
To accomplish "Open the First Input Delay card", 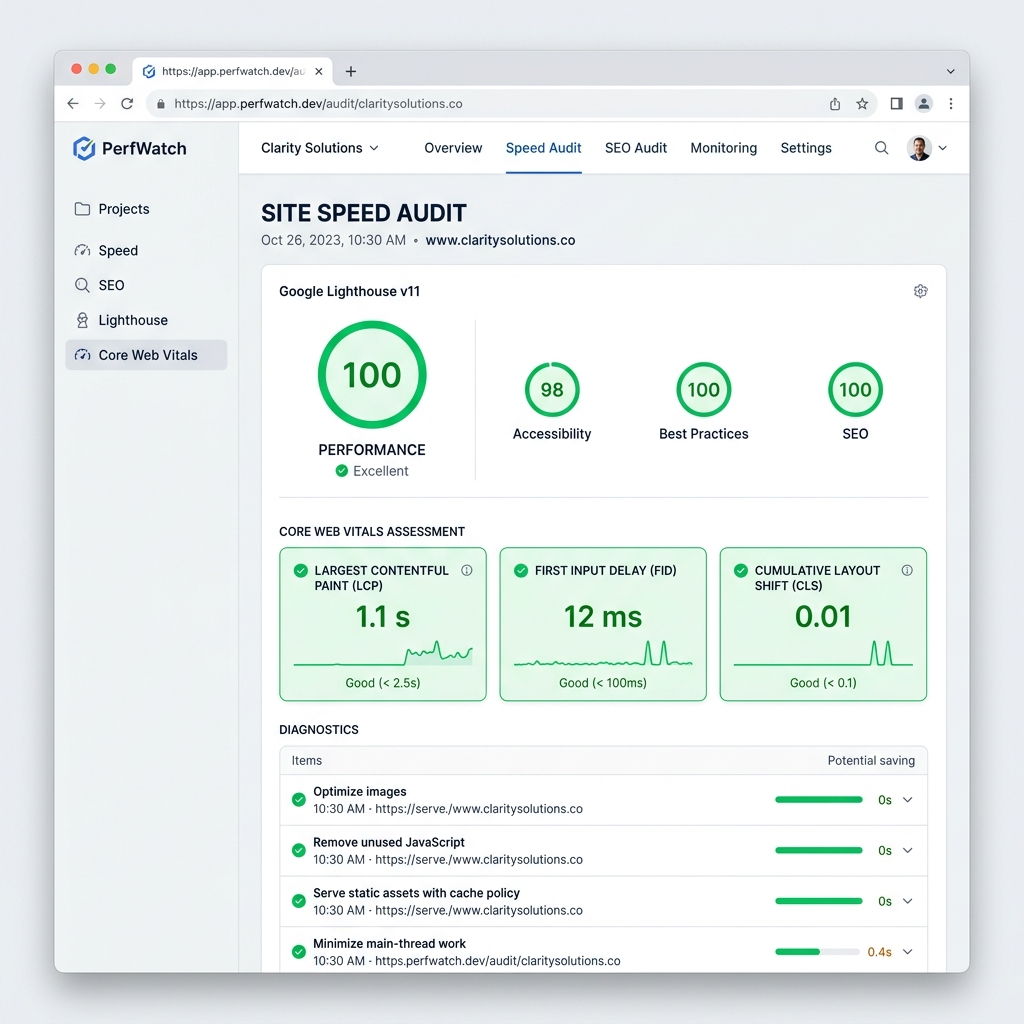I will [x=603, y=624].
